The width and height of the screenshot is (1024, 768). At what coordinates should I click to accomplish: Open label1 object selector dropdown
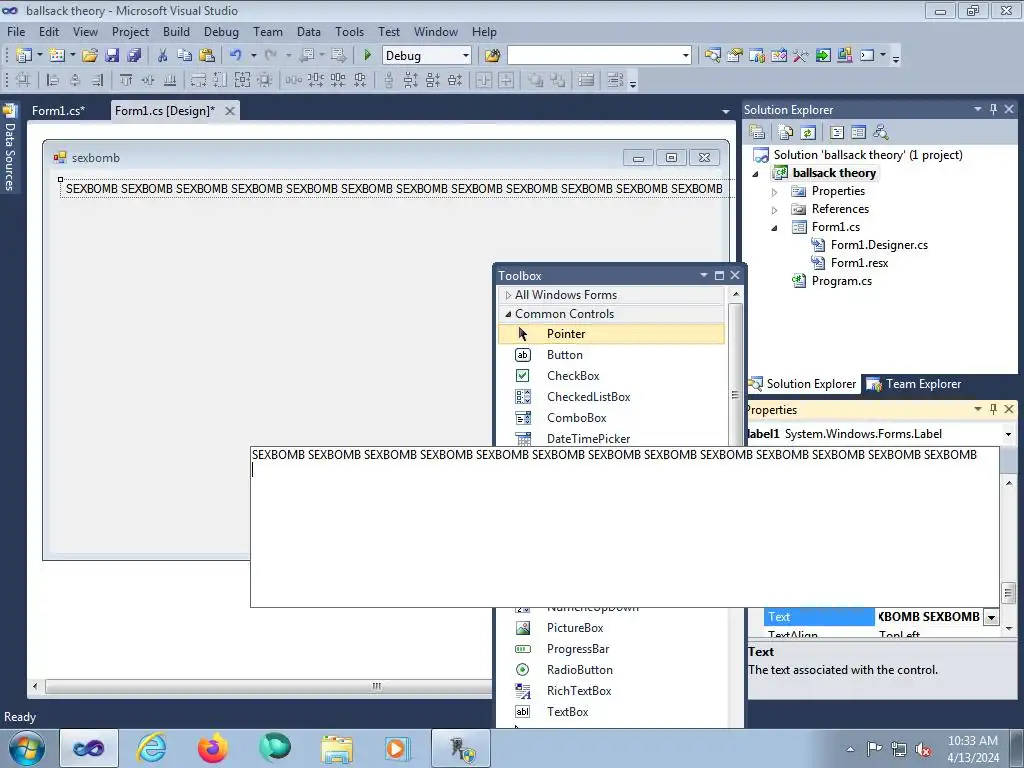point(1008,434)
